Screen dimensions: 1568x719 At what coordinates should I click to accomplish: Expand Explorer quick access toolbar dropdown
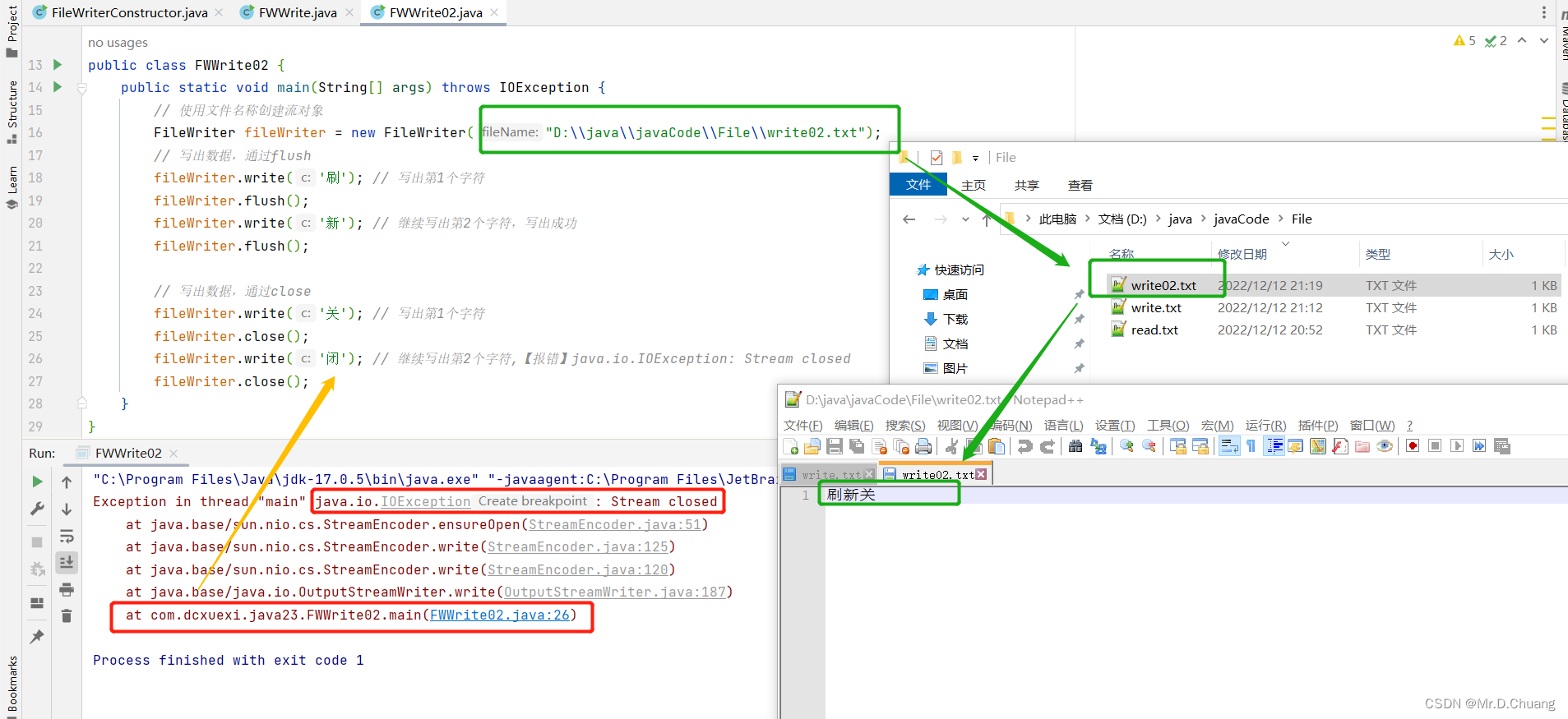pos(975,158)
